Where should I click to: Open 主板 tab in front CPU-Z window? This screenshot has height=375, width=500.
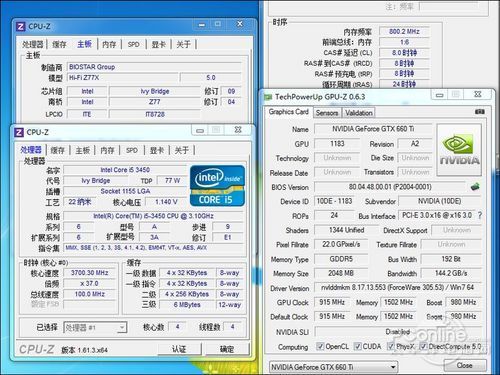[82, 150]
